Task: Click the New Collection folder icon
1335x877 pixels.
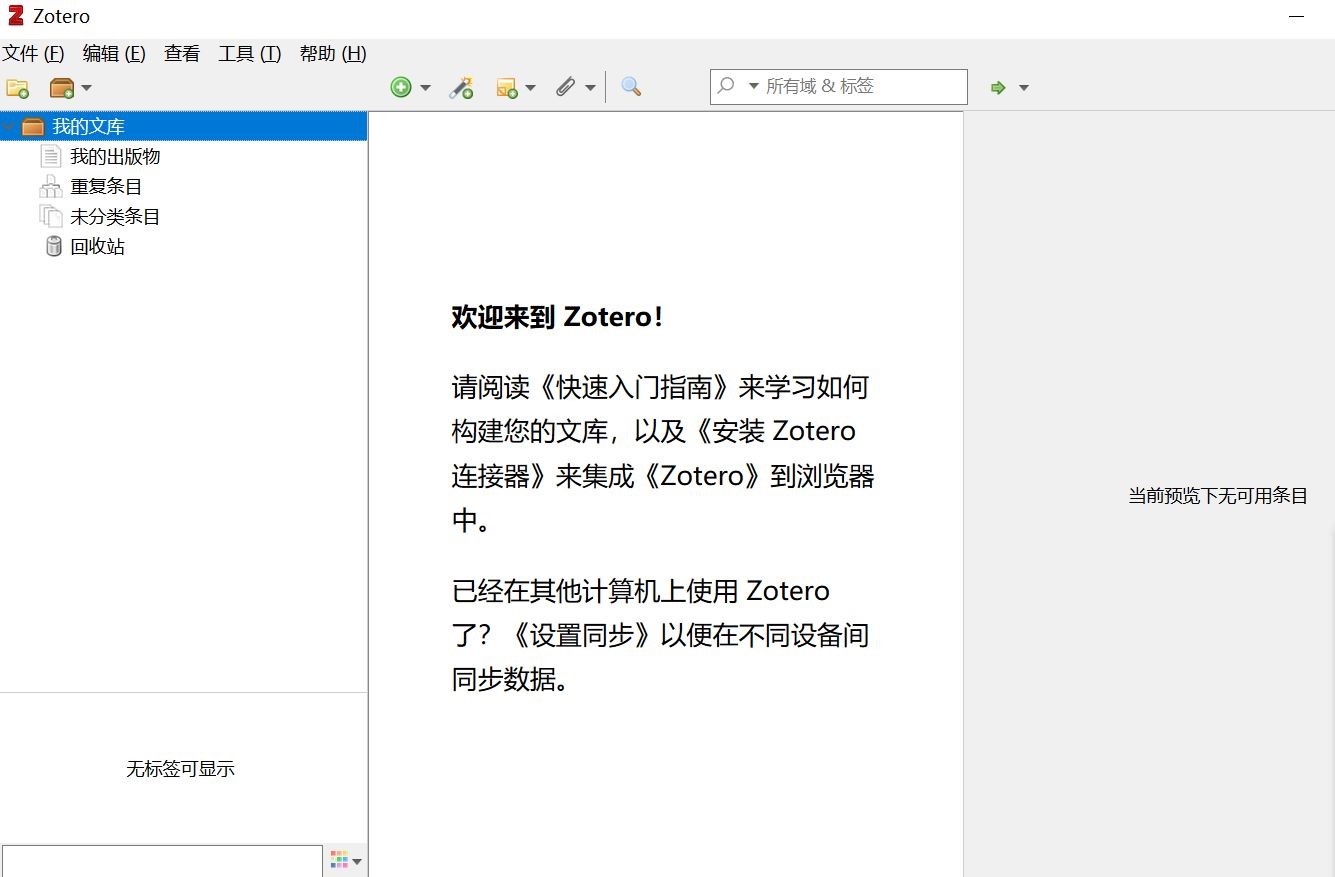Action: click(17, 88)
